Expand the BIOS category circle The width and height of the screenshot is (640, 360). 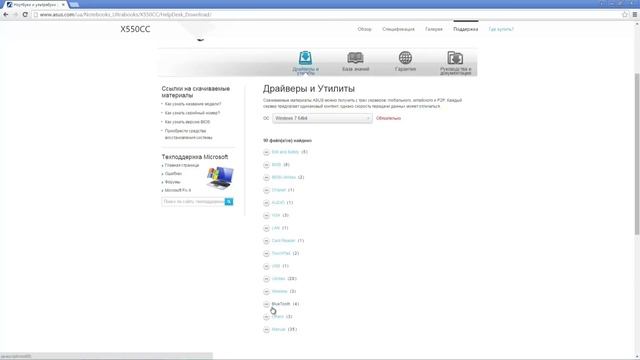tap(266, 165)
